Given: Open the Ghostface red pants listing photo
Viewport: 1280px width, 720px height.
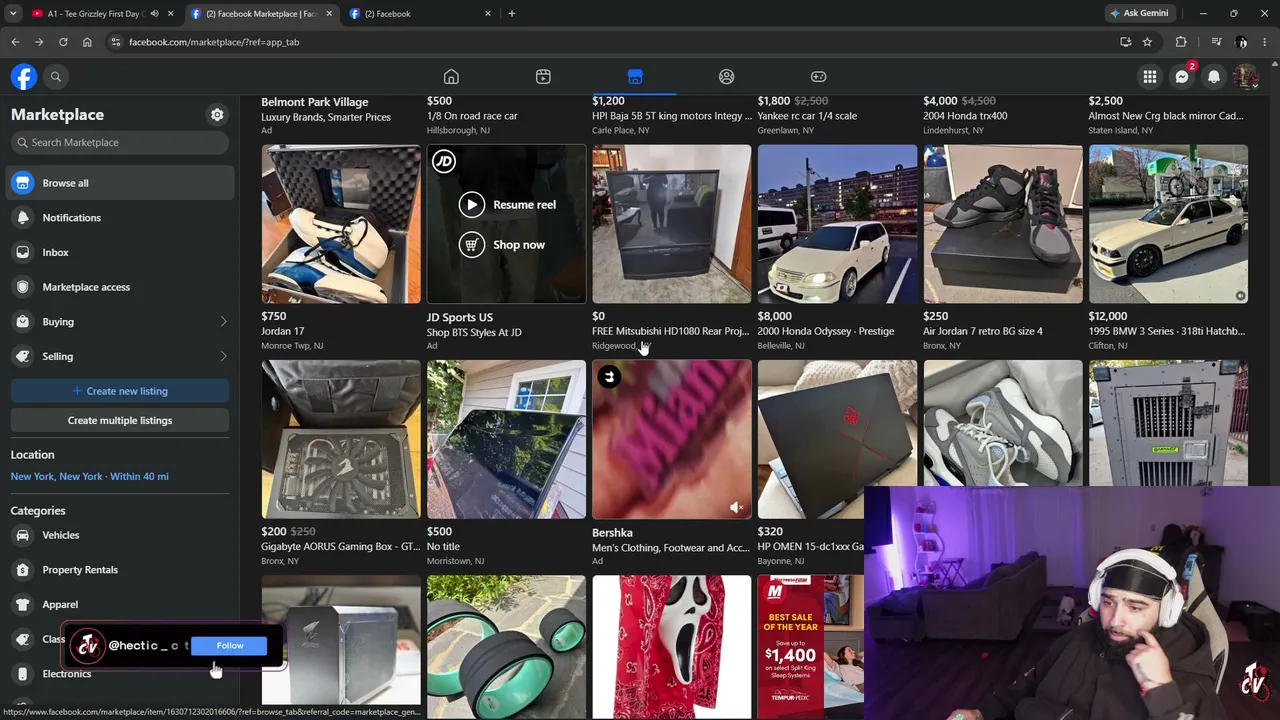Looking at the screenshot, I should (x=672, y=647).
